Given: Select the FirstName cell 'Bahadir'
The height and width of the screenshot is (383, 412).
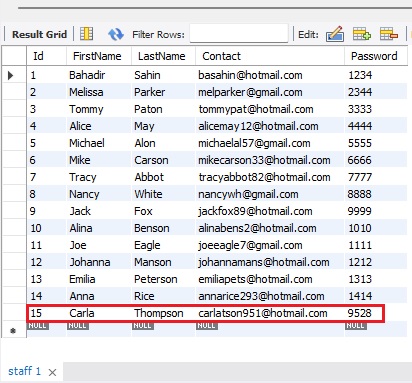Looking at the screenshot, I should point(99,75).
